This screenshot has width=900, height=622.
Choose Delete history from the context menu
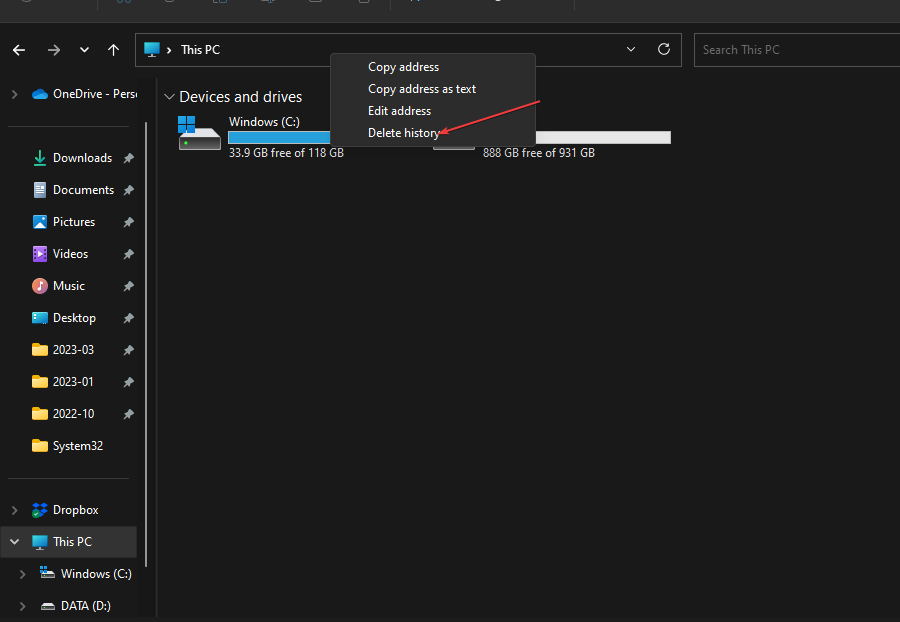[403, 132]
